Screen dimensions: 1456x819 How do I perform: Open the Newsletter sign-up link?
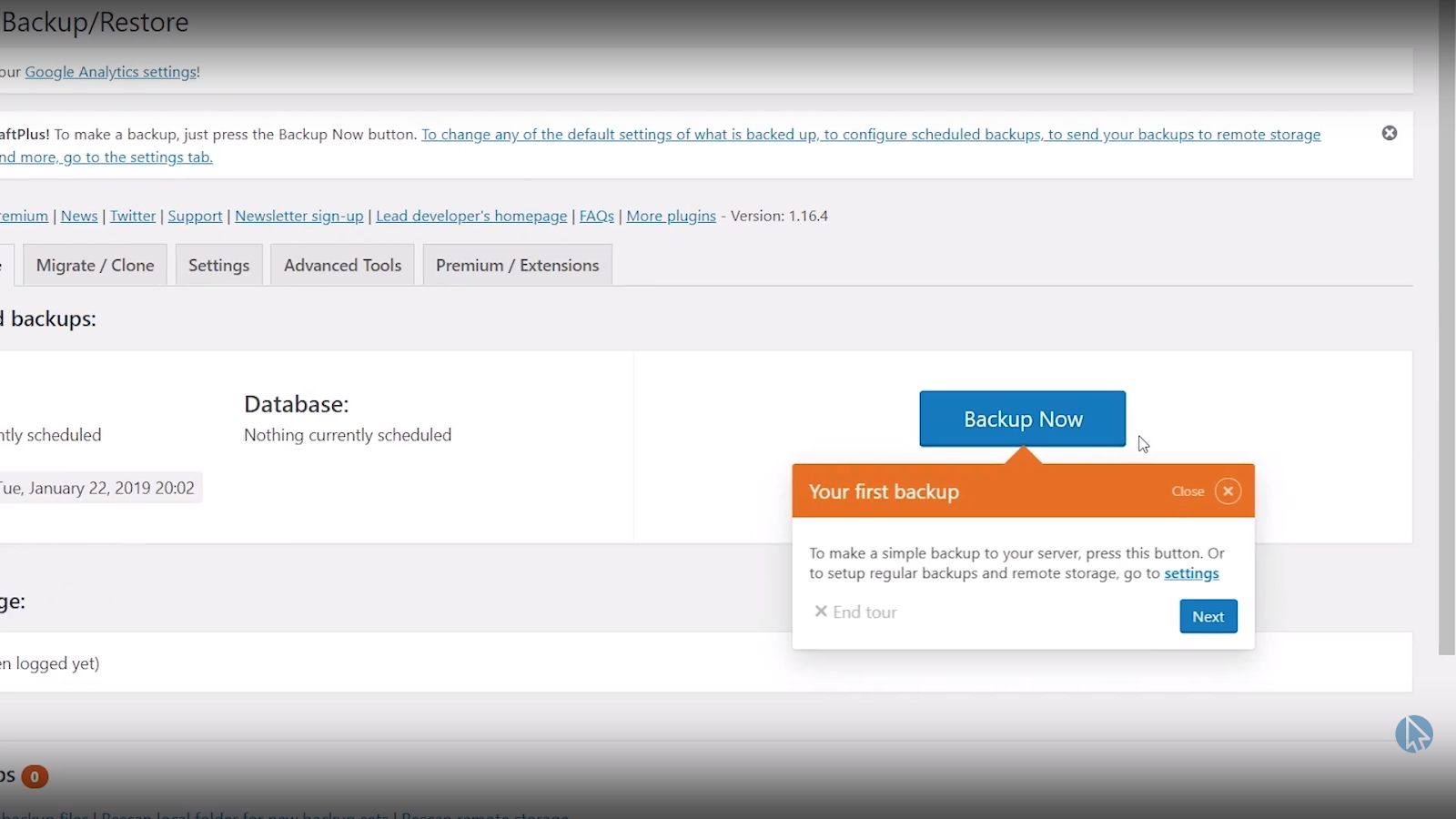[x=298, y=216]
